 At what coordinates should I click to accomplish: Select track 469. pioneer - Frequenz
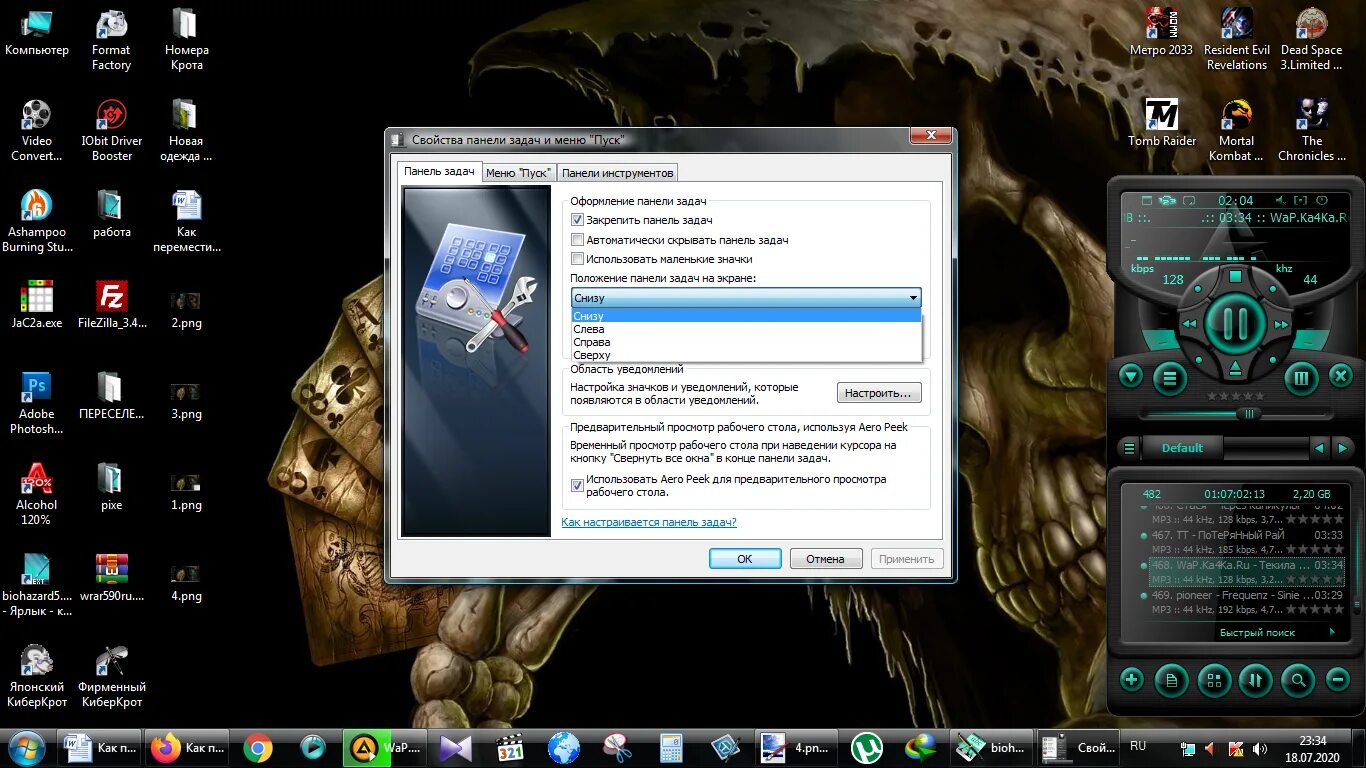click(x=1247, y=601)
